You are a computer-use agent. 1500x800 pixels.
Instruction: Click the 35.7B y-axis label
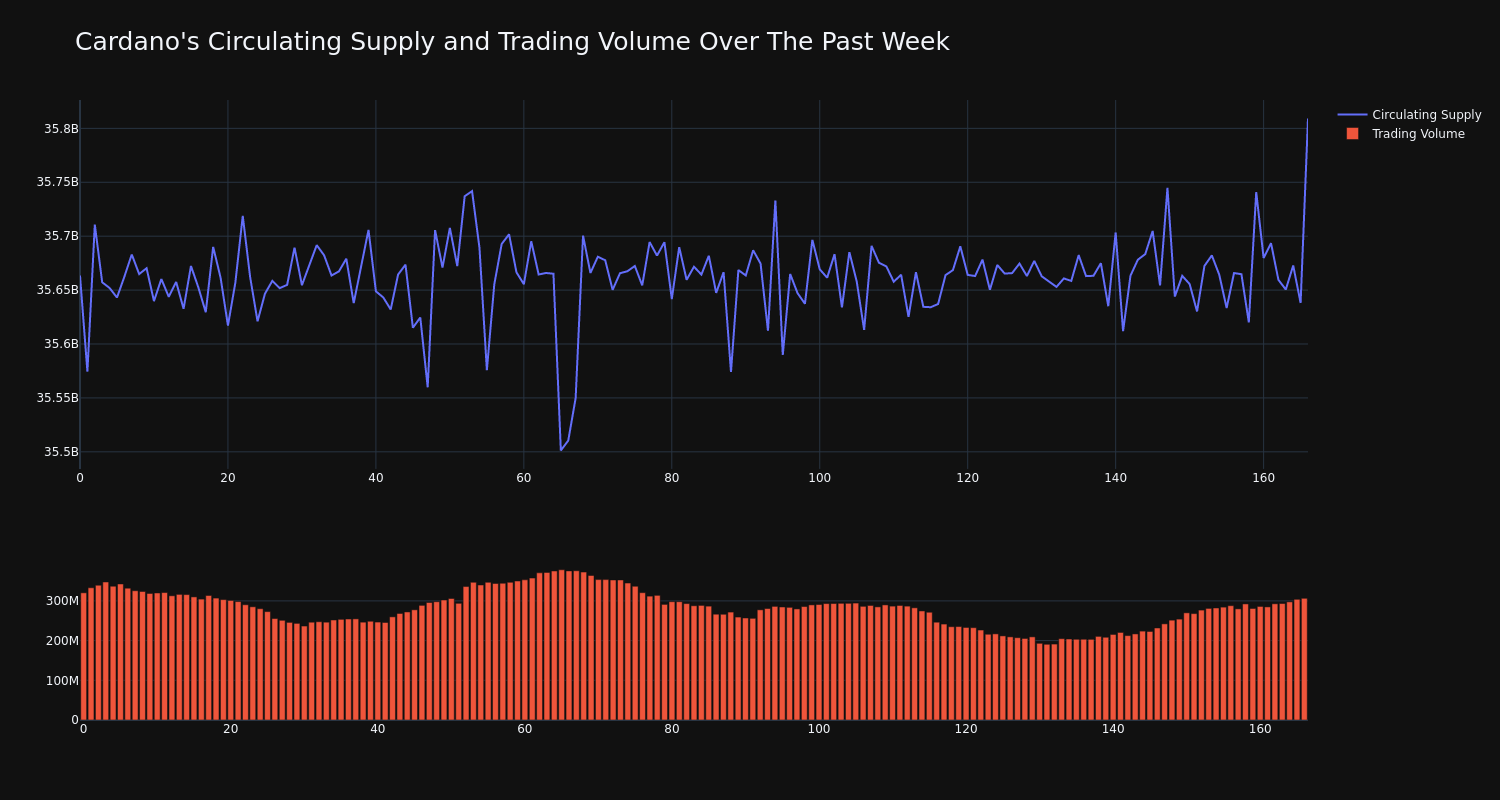(x=61, y=236)
